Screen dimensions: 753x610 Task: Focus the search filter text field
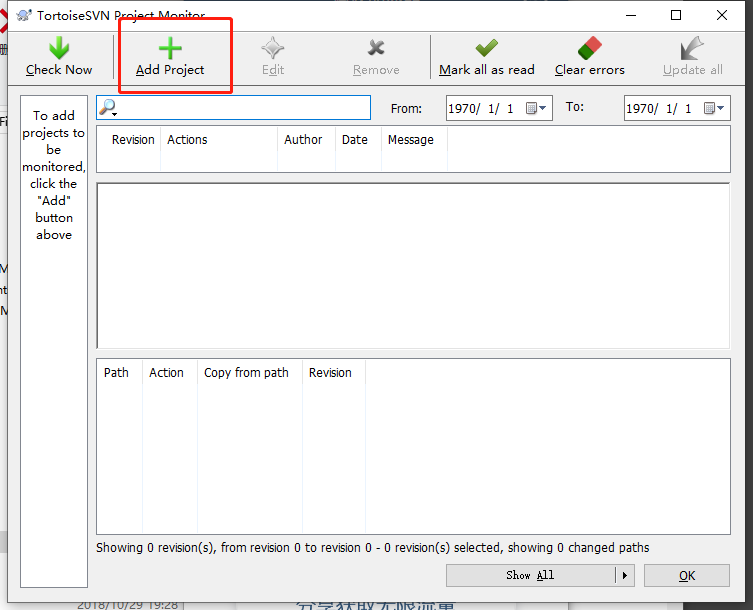coord(233,108)
